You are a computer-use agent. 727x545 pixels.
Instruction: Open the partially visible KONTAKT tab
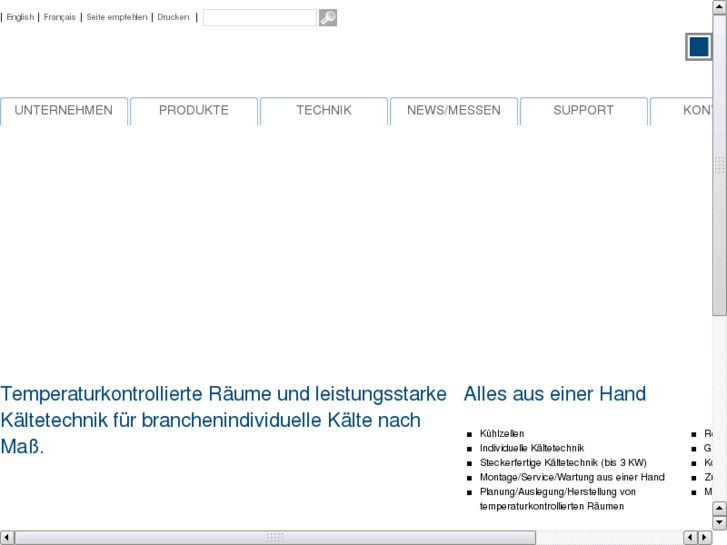(x=681, y=111)
